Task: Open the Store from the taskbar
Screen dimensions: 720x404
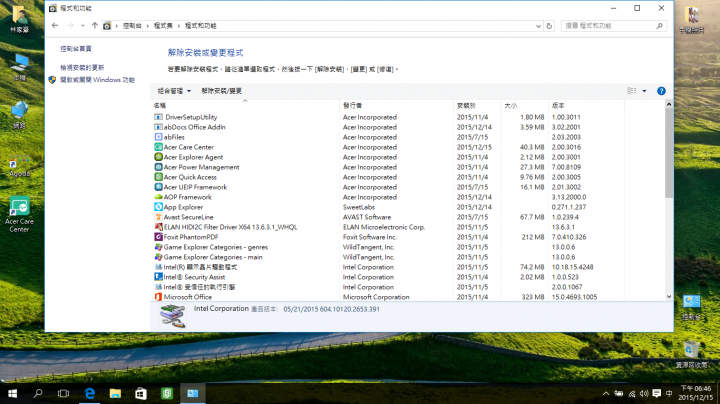Action: pyautogui.click(x=141, y=393)
